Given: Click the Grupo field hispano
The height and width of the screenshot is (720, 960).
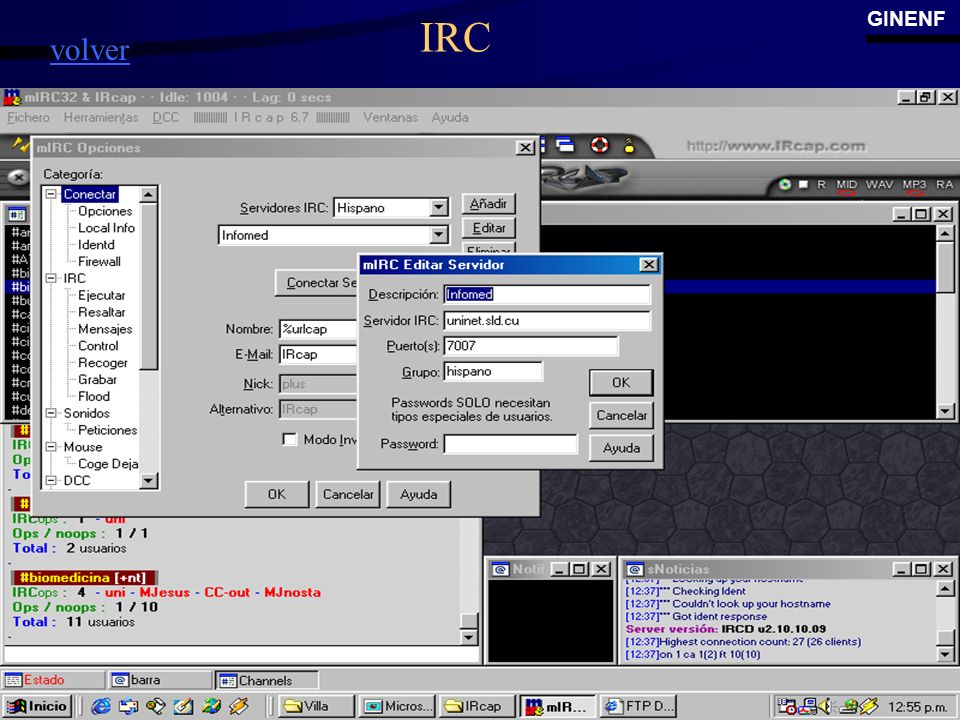Looking at the screenshot, I should (493, 371).
